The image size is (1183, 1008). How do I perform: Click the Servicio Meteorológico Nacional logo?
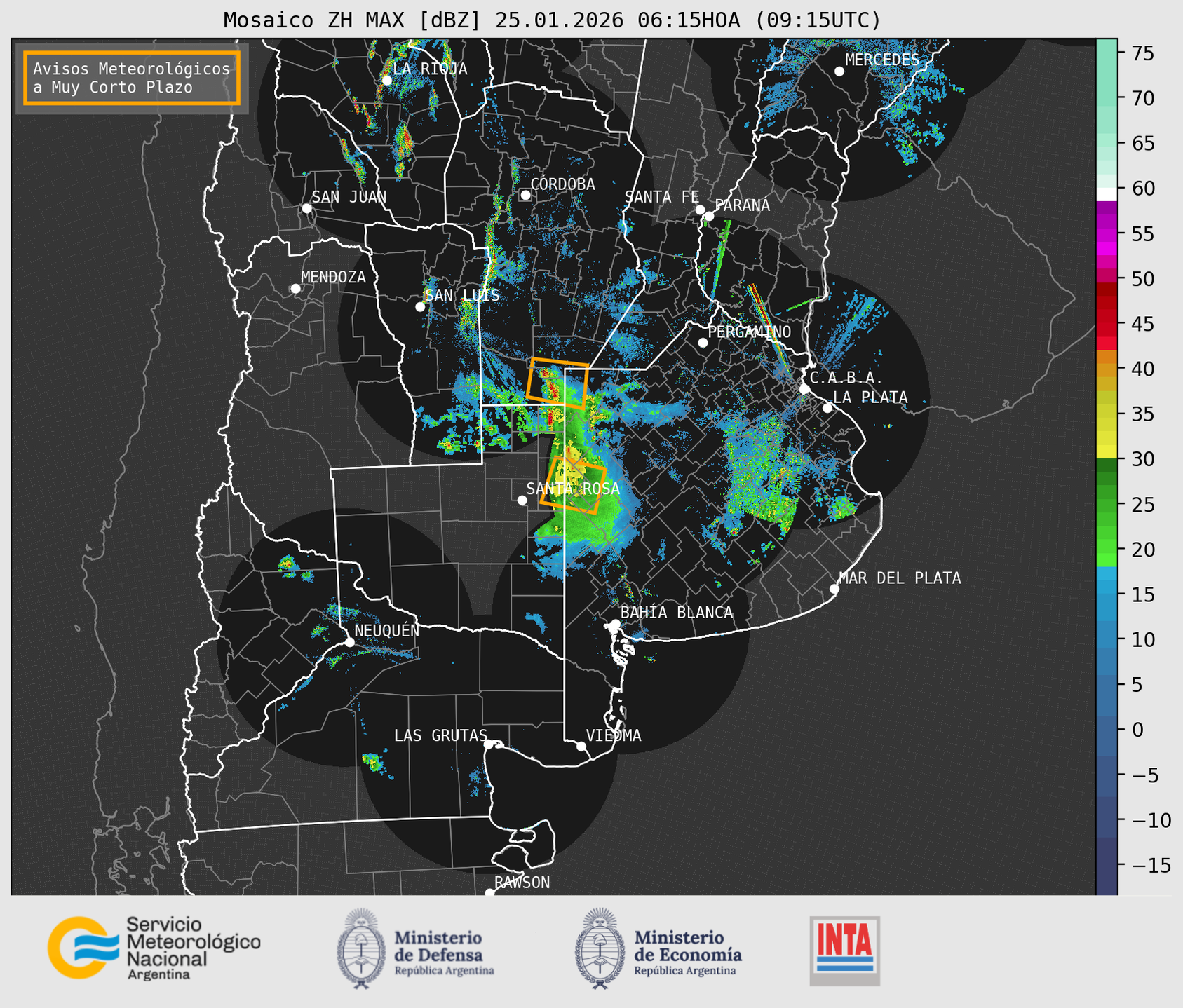click(x=154, y=948)
